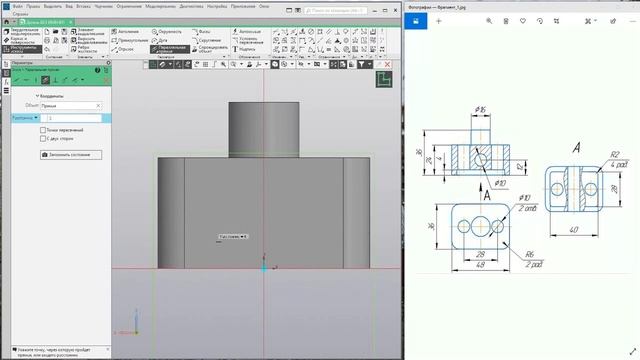Click the filter funnel icon in view toolbar
Viewport: 640px width, 360px height.
pos(362,64)
